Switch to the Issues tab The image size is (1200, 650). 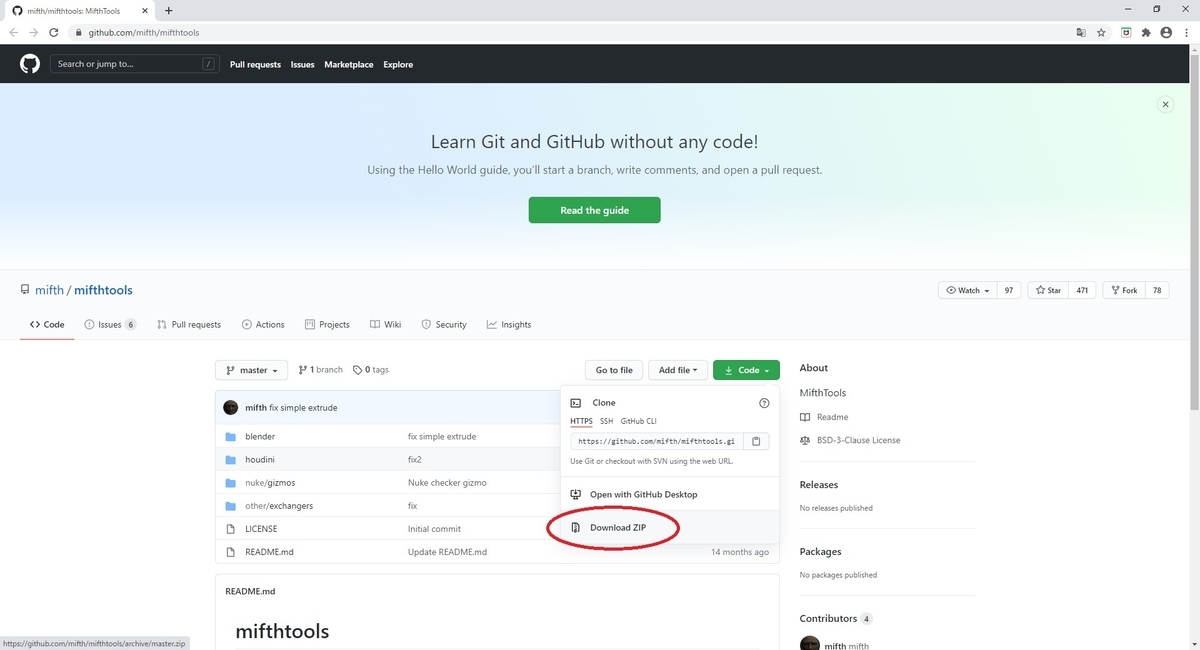tap(110, 325)
